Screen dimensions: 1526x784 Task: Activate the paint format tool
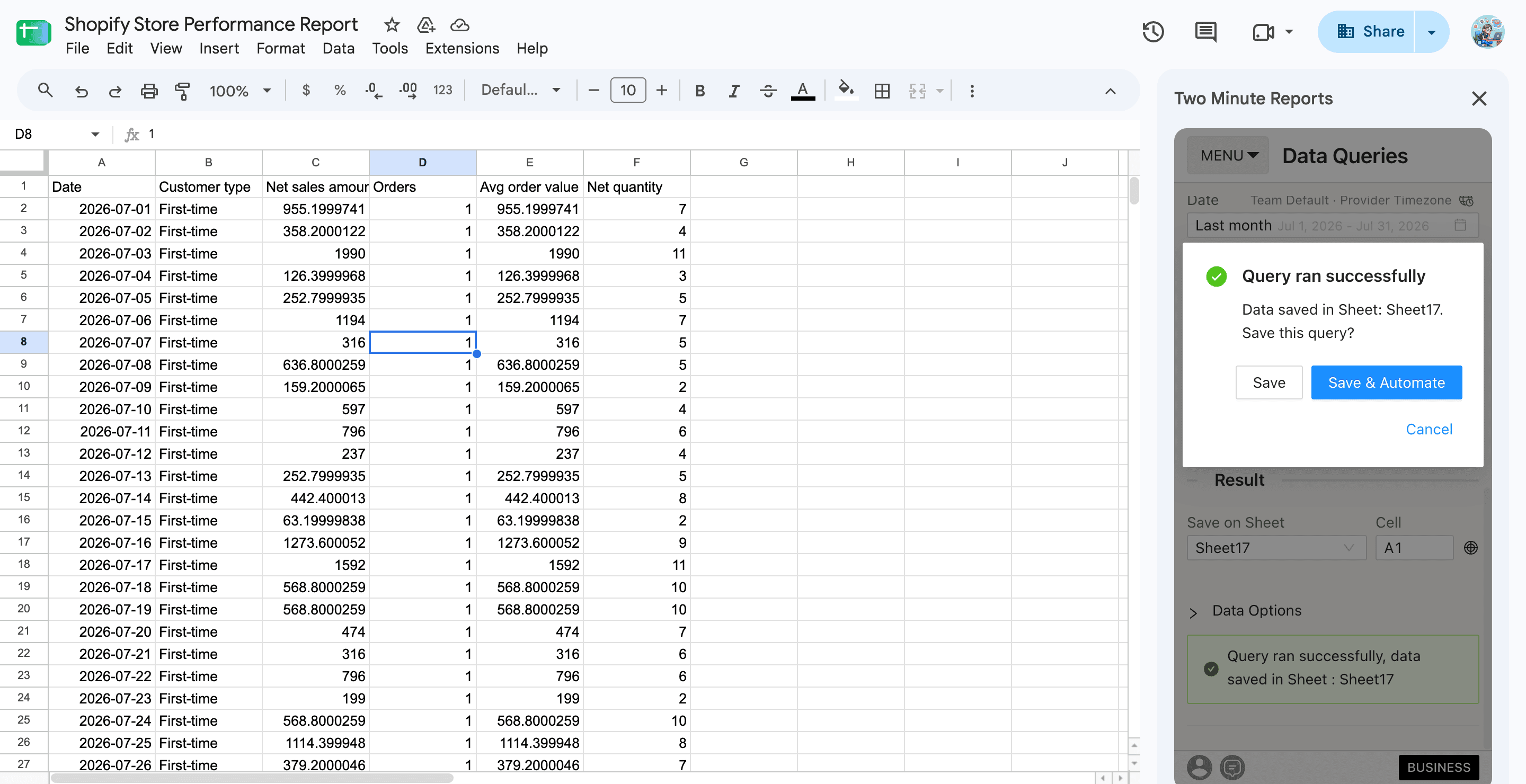click(182, 91)
